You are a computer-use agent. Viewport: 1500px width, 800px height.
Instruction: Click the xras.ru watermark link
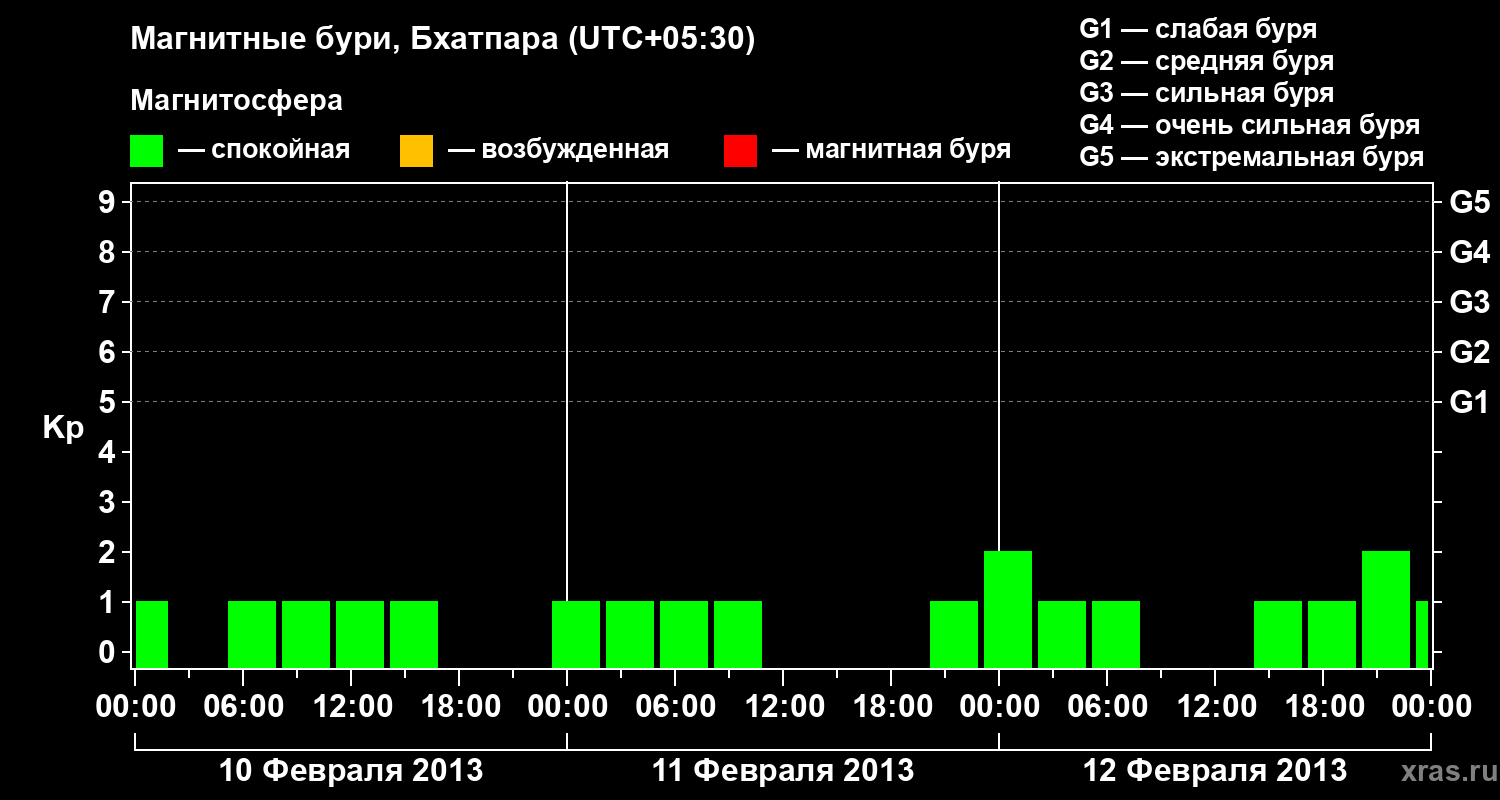1443,771
